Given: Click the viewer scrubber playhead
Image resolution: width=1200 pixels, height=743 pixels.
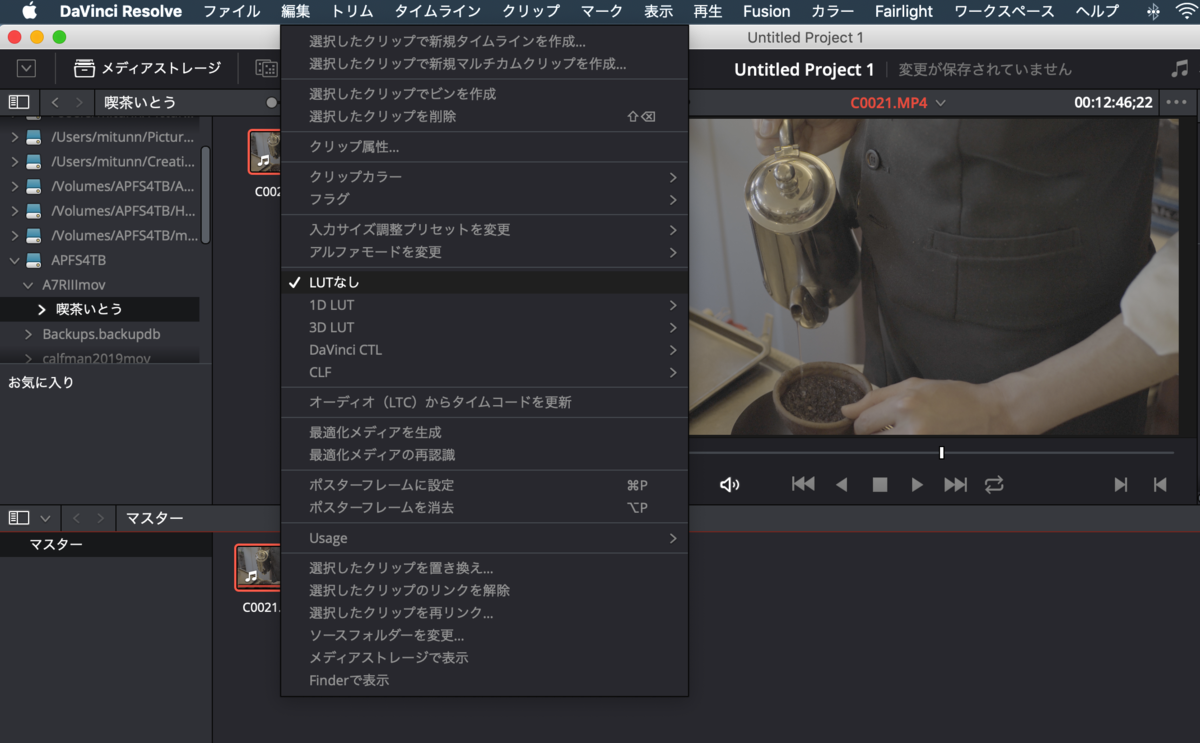Looking at the screenshot, I should [941, 453].
